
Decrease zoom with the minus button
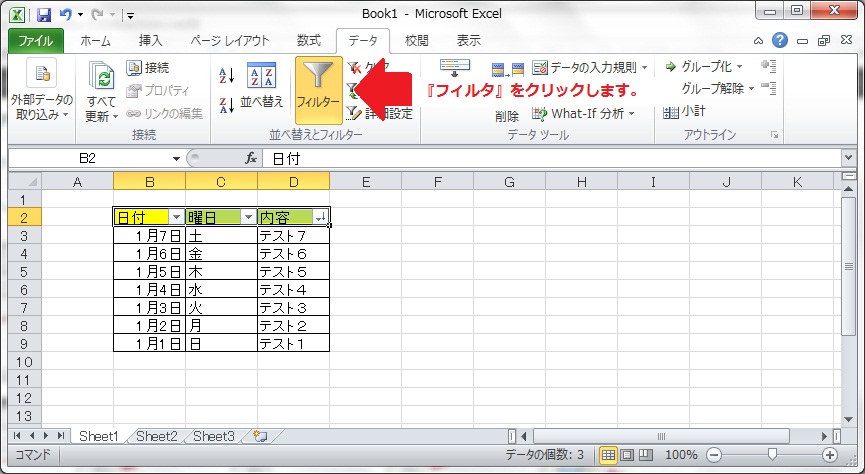click(x=714, y=455)
